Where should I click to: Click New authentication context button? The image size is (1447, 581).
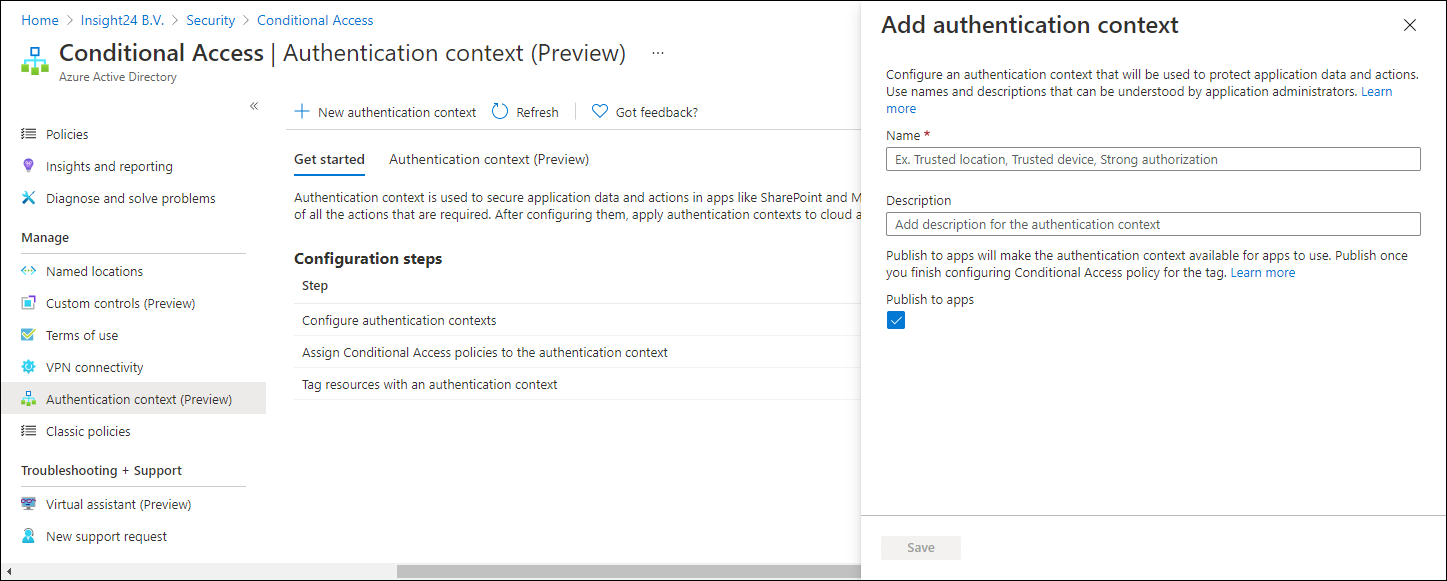click(x=385, y=112)
